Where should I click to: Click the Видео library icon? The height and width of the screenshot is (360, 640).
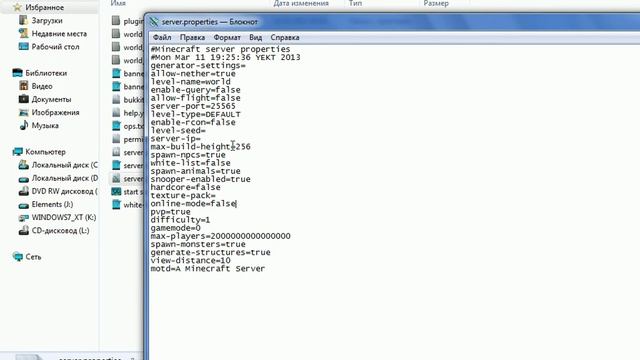tap(23, 86)
